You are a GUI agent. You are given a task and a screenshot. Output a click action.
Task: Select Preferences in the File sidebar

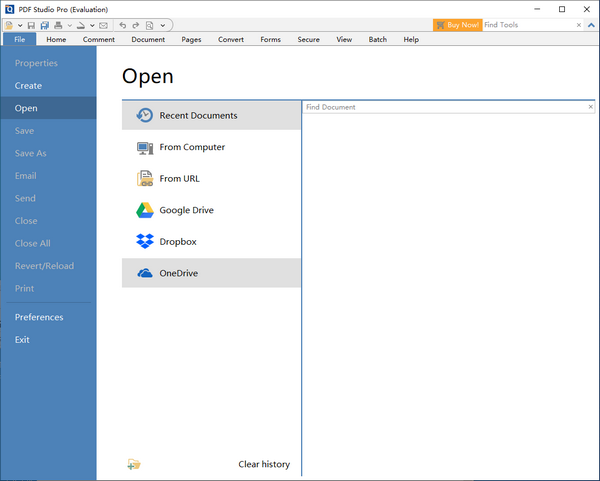click(x=39, y=317)
